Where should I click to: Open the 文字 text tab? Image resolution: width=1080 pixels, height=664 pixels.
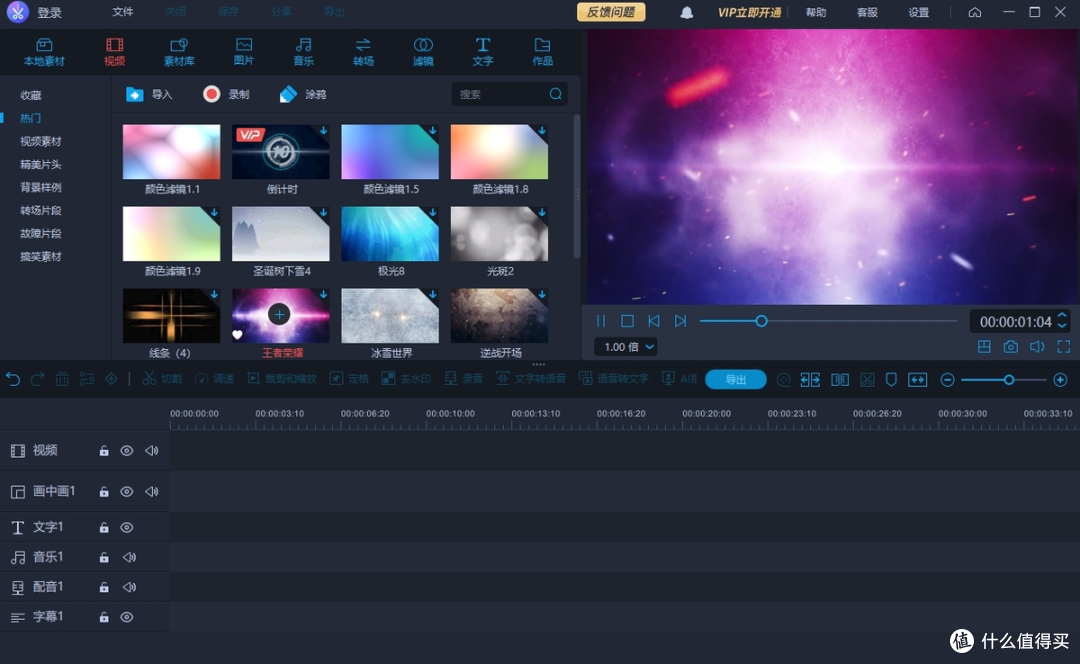click(483, 52)
